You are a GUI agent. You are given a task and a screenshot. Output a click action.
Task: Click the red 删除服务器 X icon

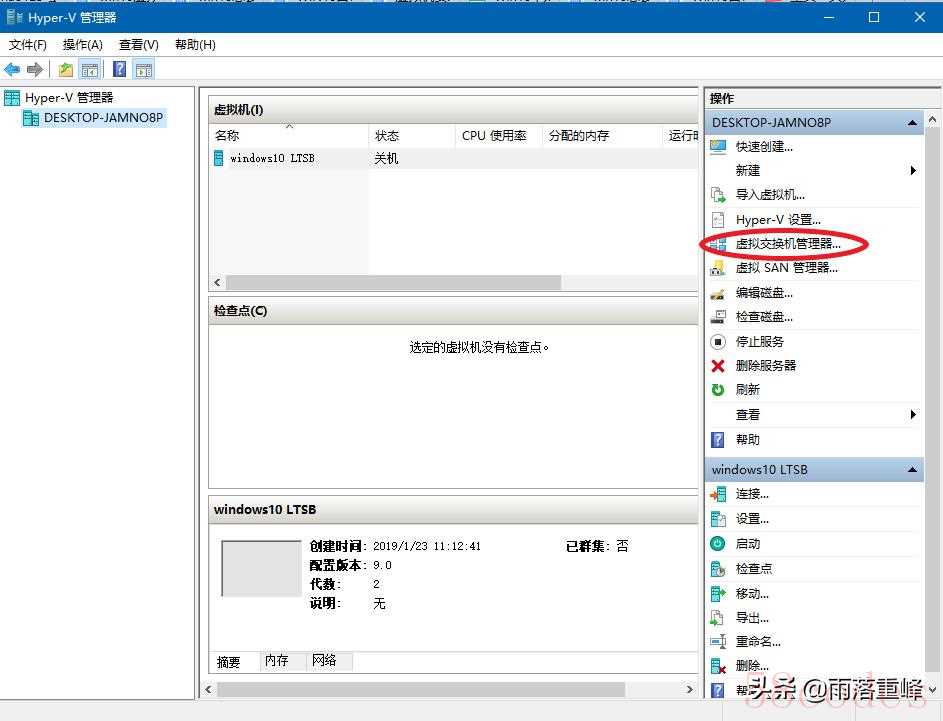[x=718, y=366]
